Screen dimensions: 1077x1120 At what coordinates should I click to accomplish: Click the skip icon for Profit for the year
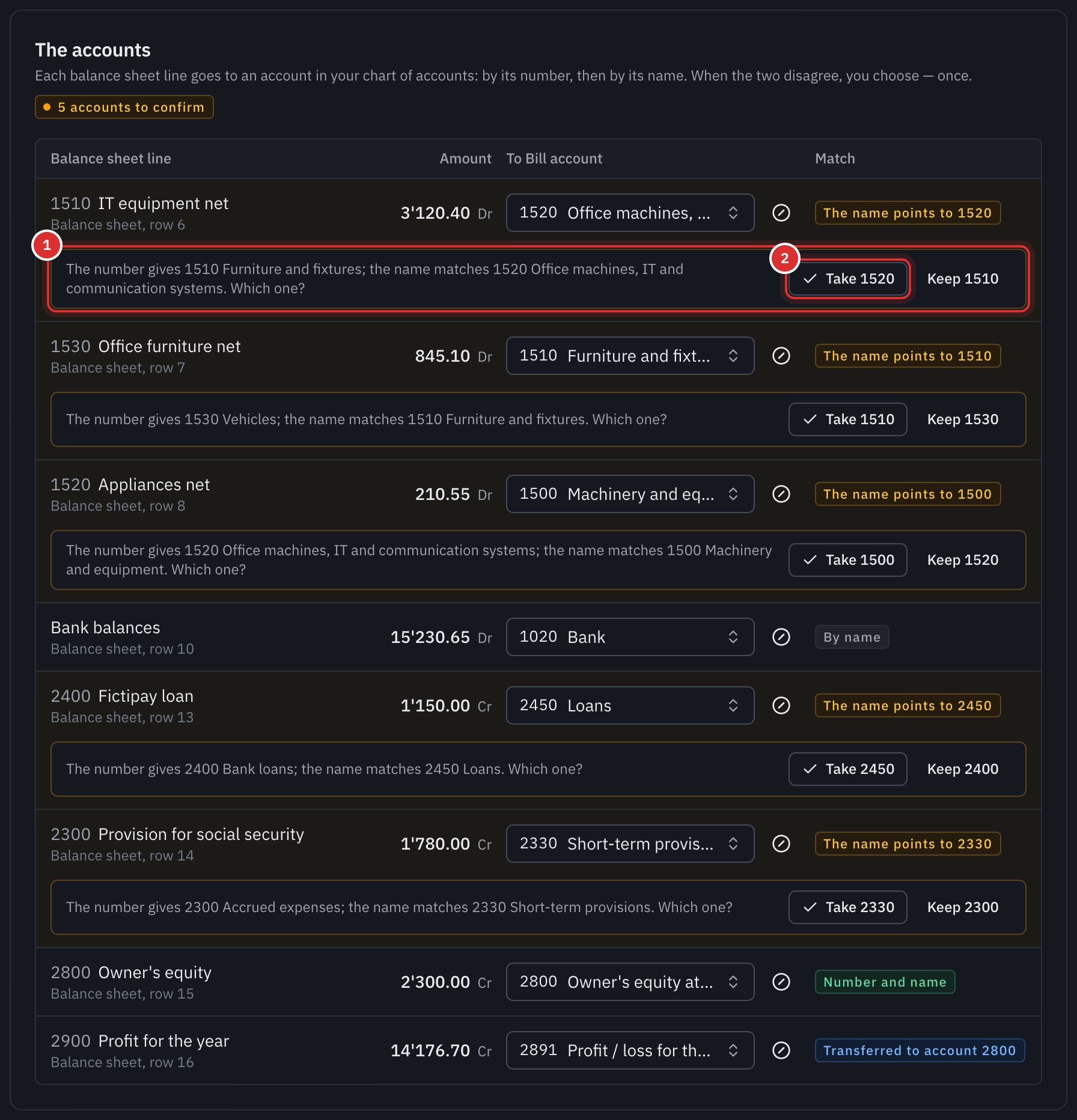click(781, 1050)
